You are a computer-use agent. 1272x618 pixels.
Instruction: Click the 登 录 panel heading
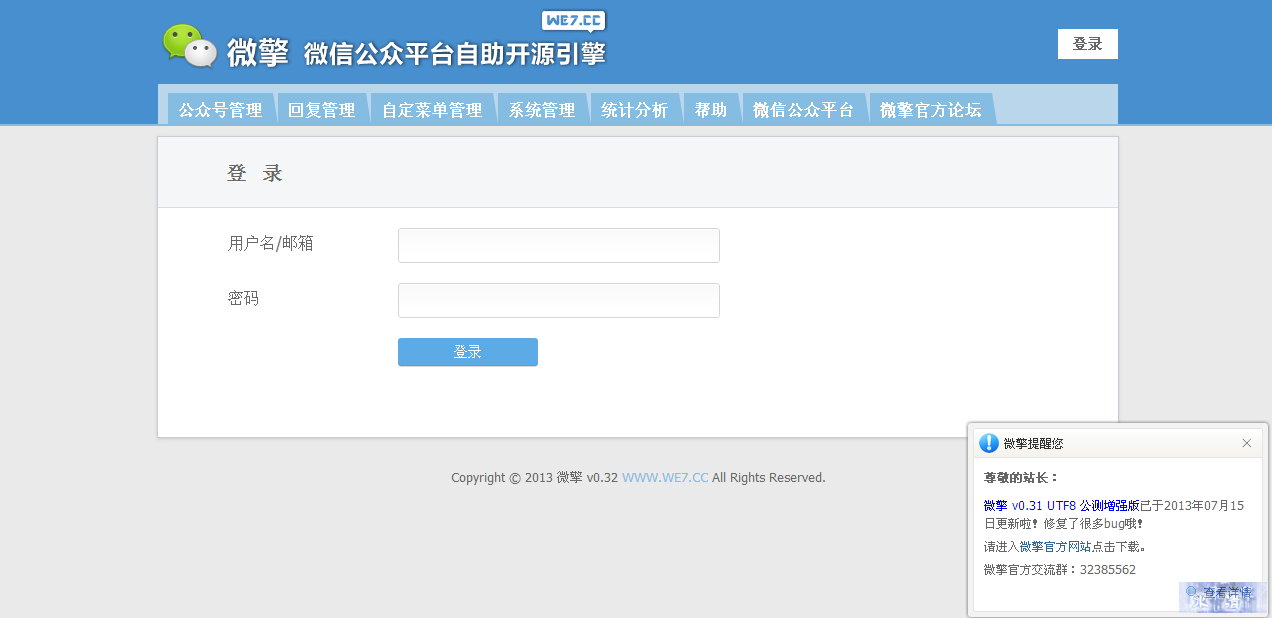pyautogui.click(x=255, y=173)
